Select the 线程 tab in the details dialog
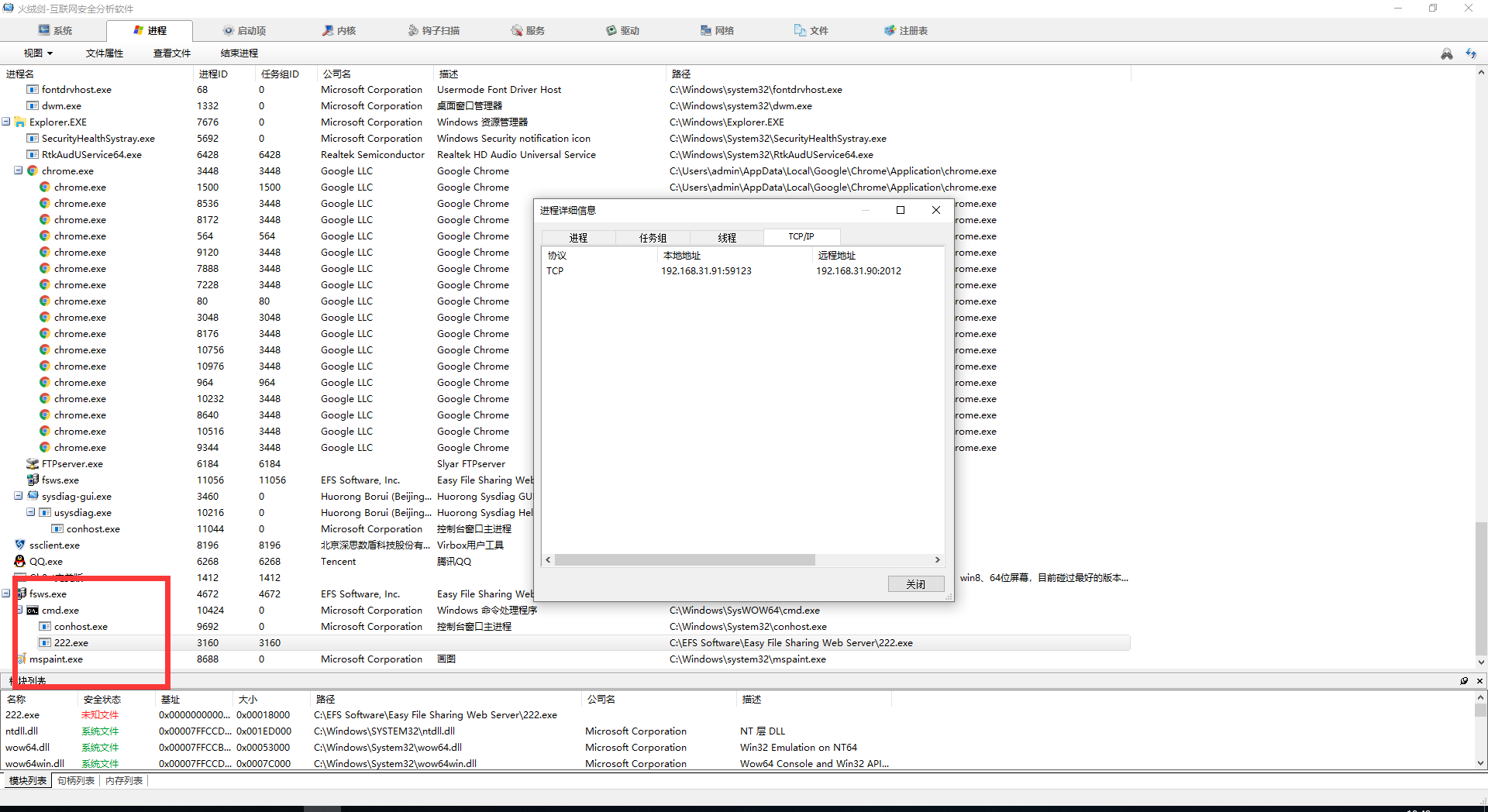The height and width of the screenshot is (812, 1488). point(727,238)
